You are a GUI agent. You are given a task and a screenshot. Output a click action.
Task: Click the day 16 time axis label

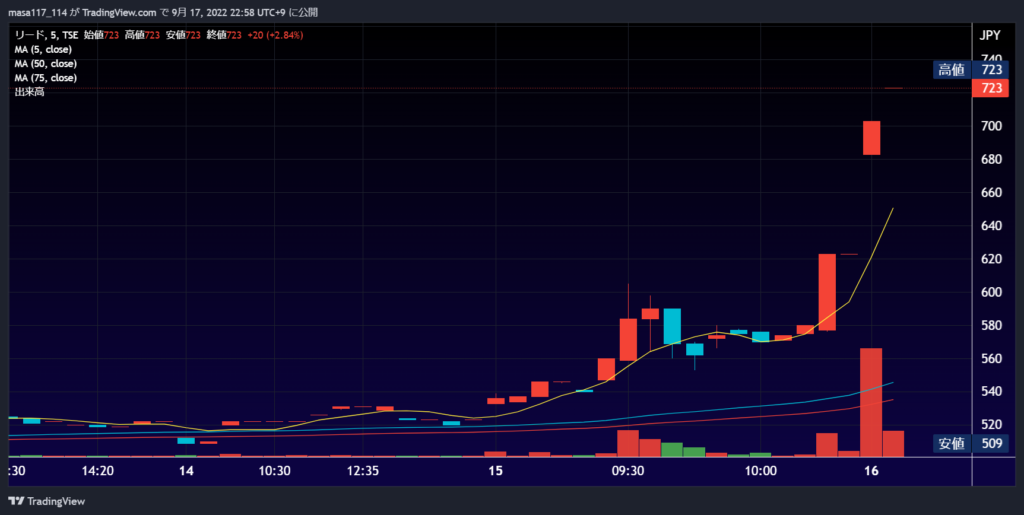pyautogui.click(x=872, y=471)
